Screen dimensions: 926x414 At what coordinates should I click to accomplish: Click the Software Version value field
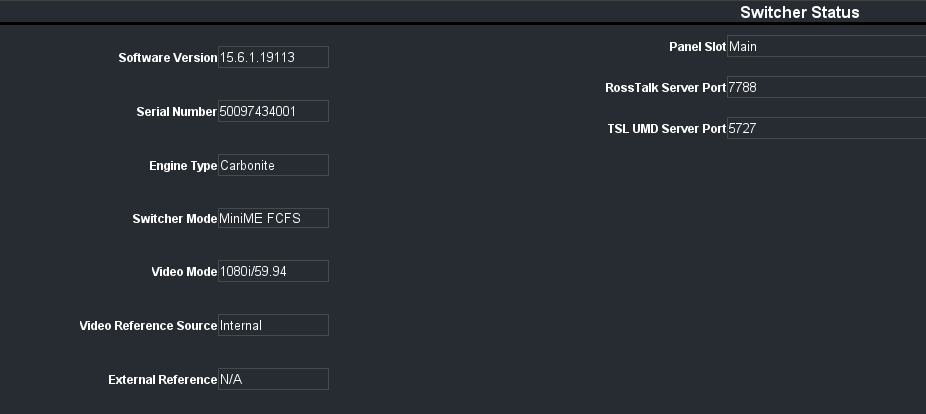[273, 58]
